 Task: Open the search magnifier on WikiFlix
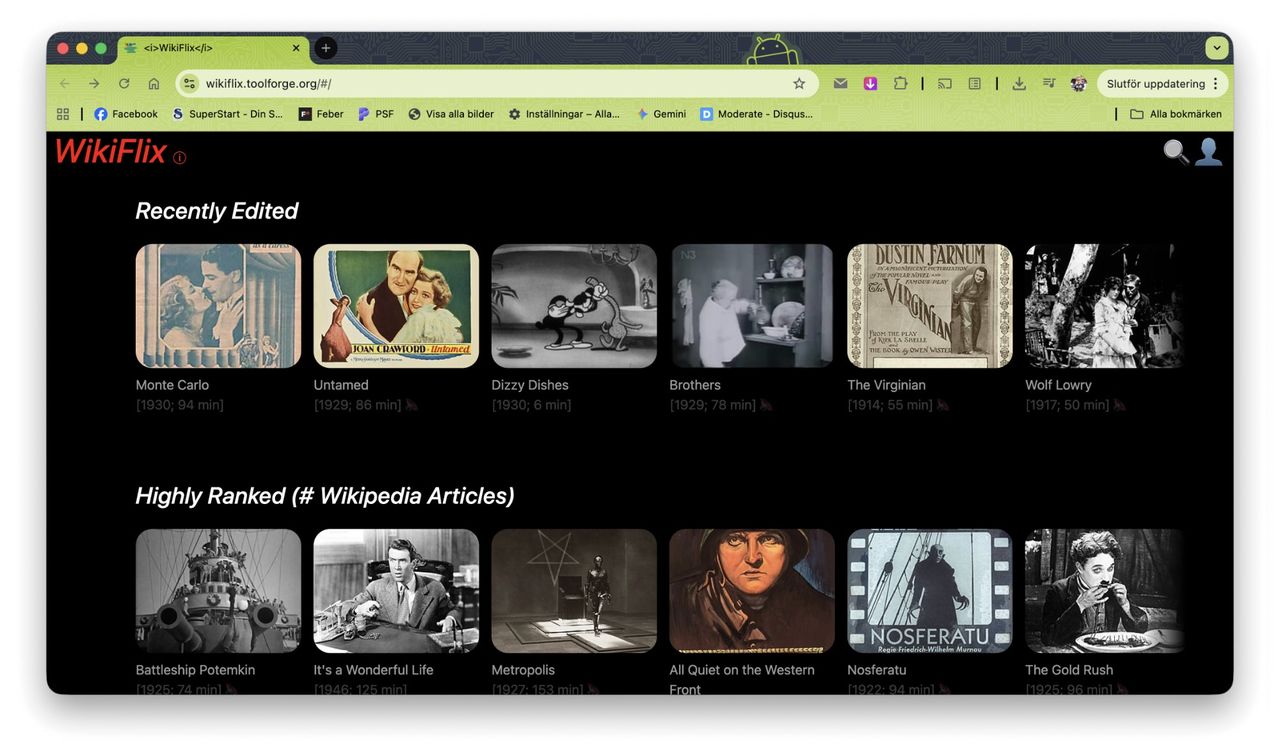pyautogui.click(x=1176, y=151)
